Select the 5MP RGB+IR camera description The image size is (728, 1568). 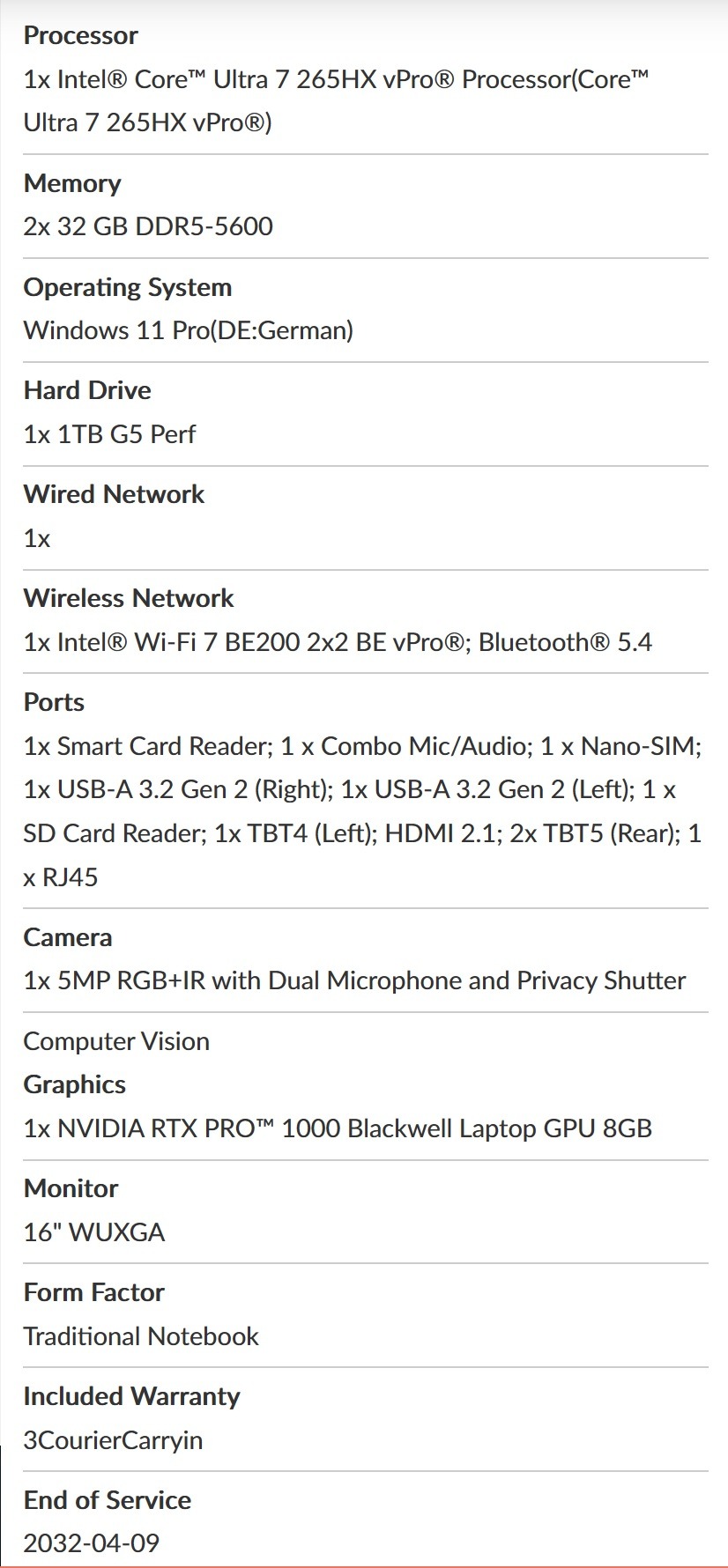click(354, 980)
